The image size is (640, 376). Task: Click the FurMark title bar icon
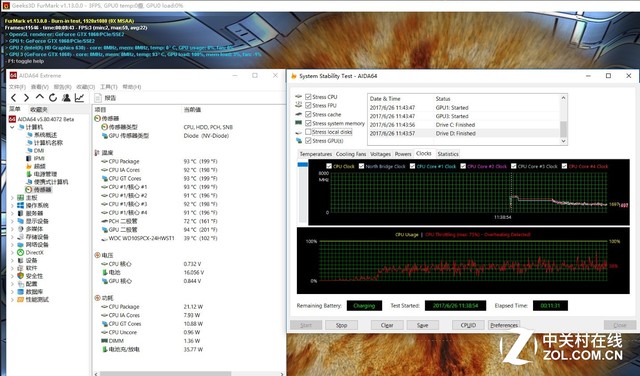tap(6, 6)
